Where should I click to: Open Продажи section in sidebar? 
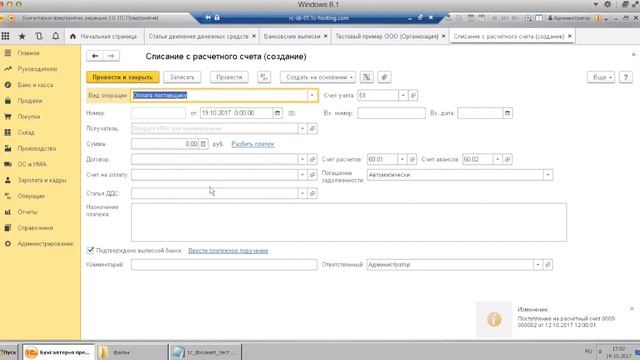point(29,101)
